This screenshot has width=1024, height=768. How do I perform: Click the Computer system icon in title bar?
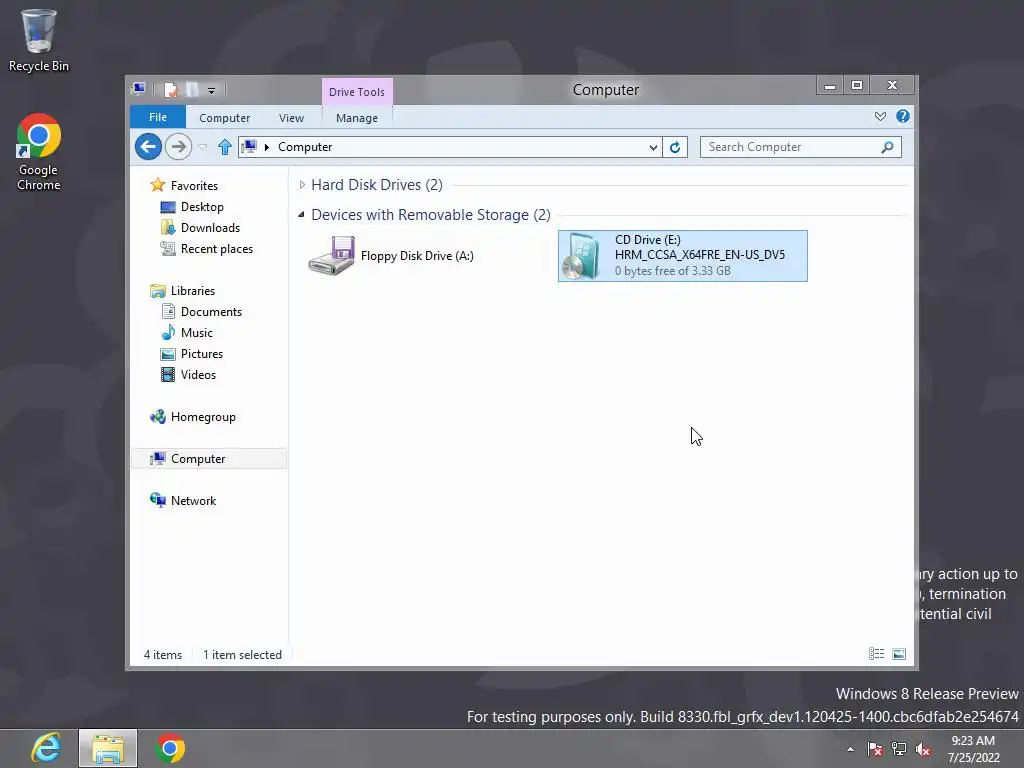(x=138, y=89)
